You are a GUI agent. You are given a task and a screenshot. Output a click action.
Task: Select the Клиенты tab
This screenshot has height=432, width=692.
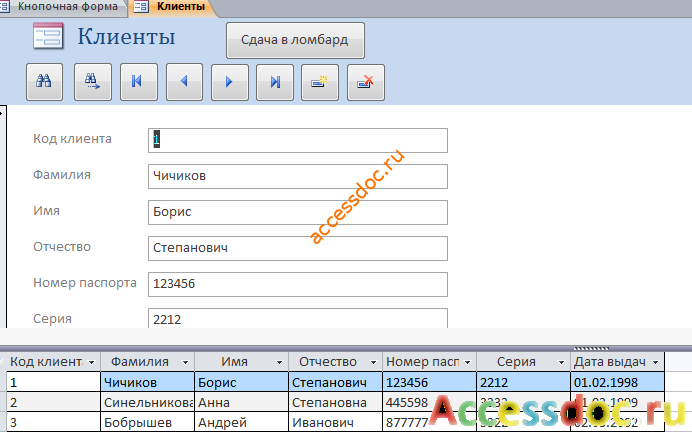point(173,7)
